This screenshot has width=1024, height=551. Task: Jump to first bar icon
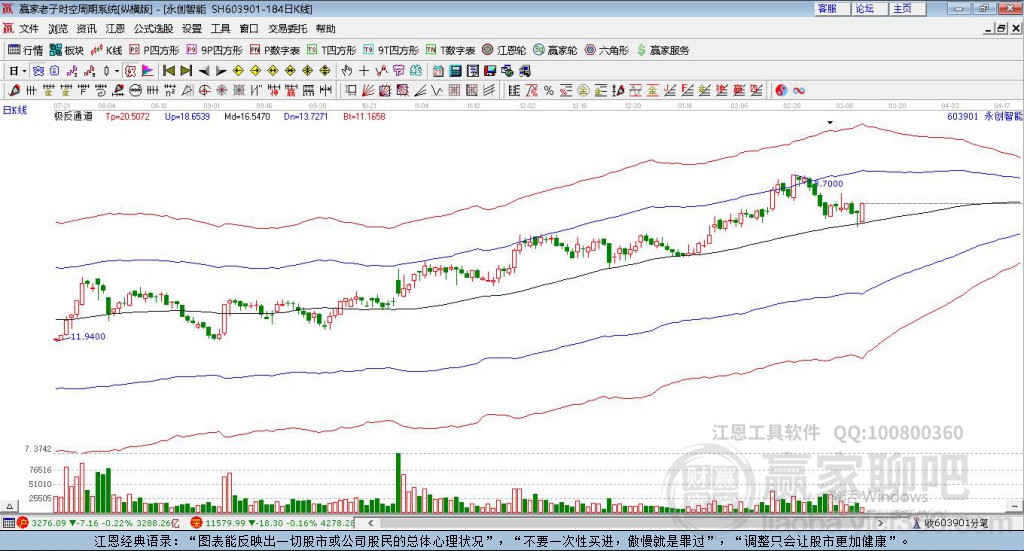tap(169, 71)
